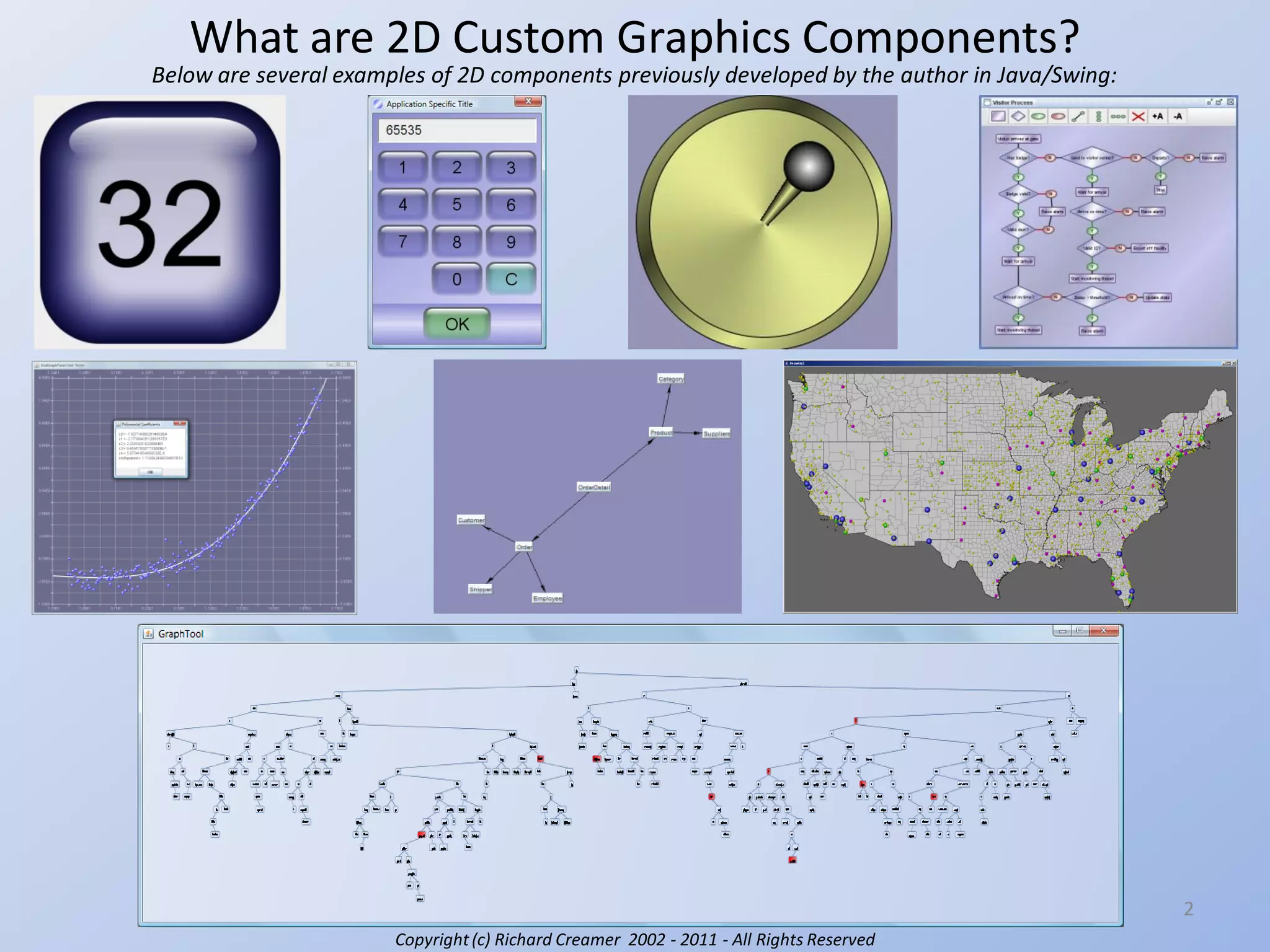Click the red X delete tool
Viewport: 1270px width, 952px height.
coord(1138,116)
